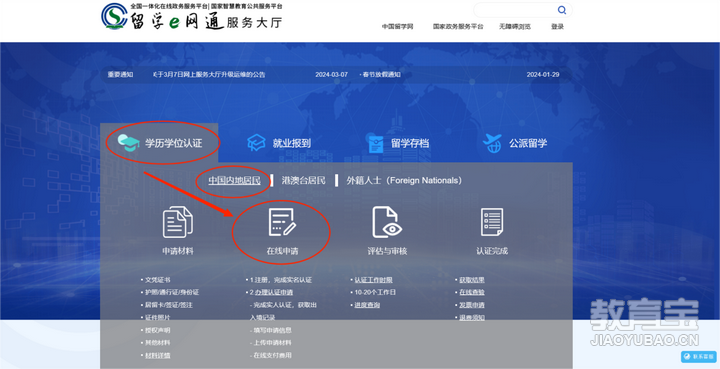Click the 文凭证书 list item

[158, 280]
